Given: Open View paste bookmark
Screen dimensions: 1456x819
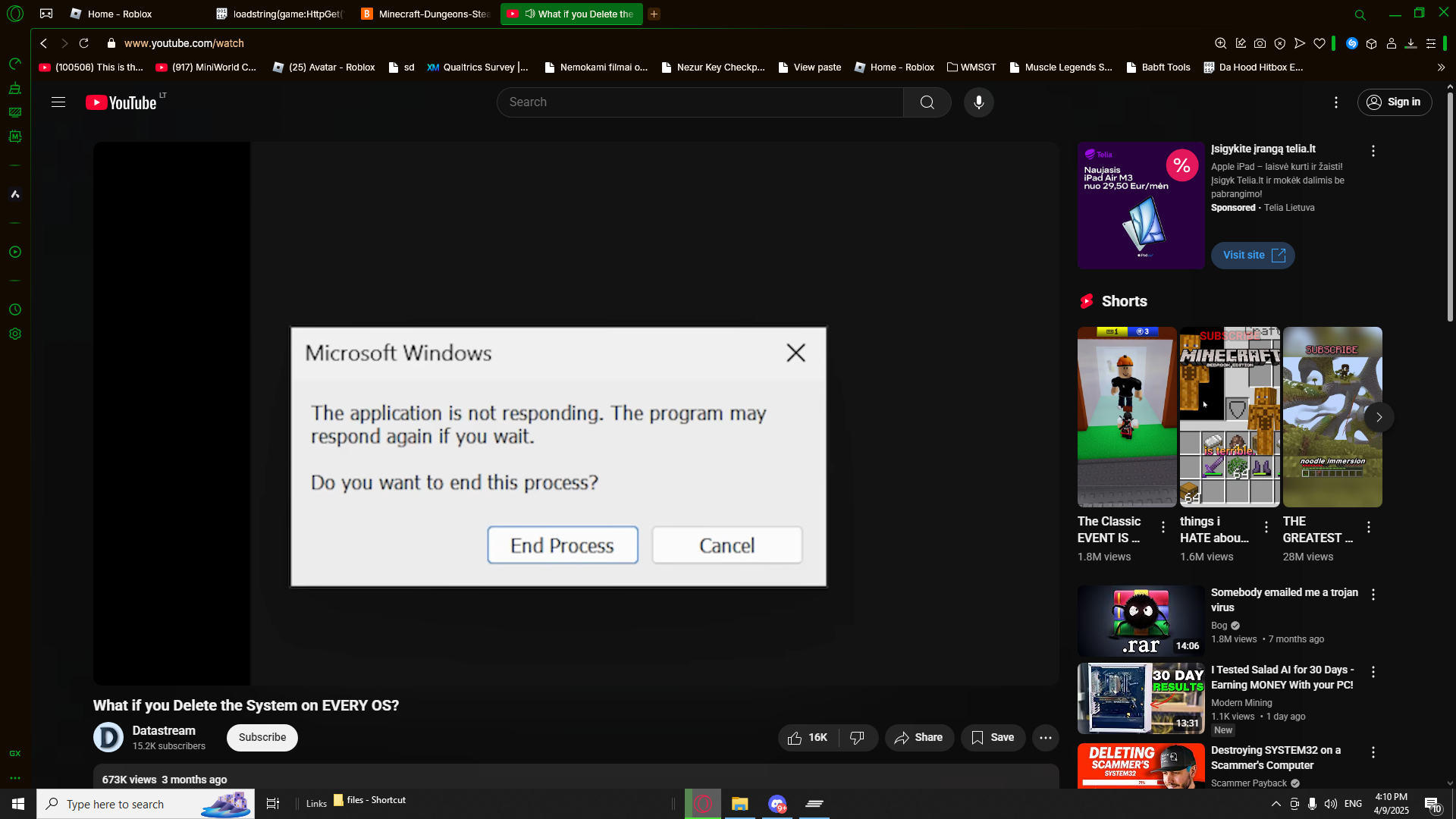Looking at the screenshot, I should tap(809, 67).
